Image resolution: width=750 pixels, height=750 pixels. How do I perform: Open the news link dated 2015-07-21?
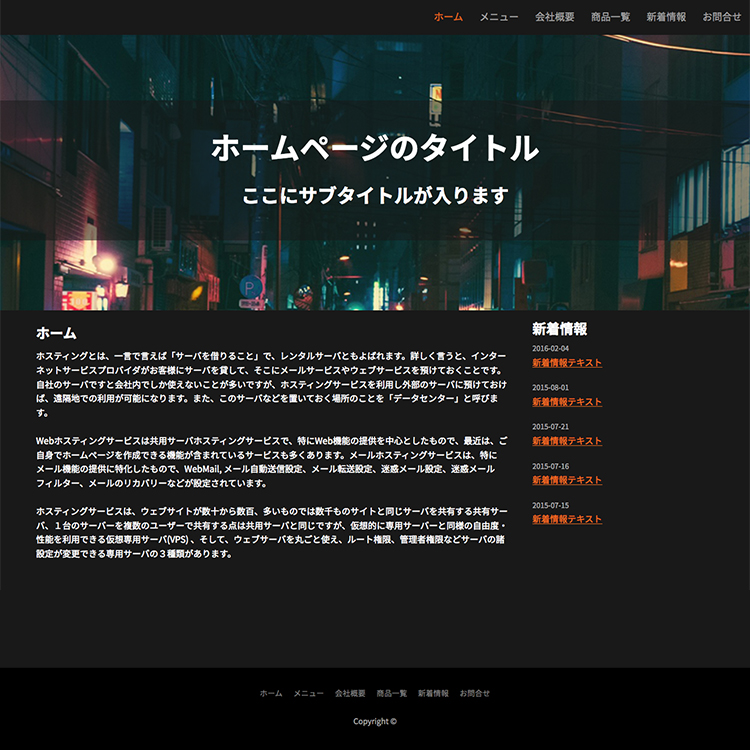coord(567,441)
